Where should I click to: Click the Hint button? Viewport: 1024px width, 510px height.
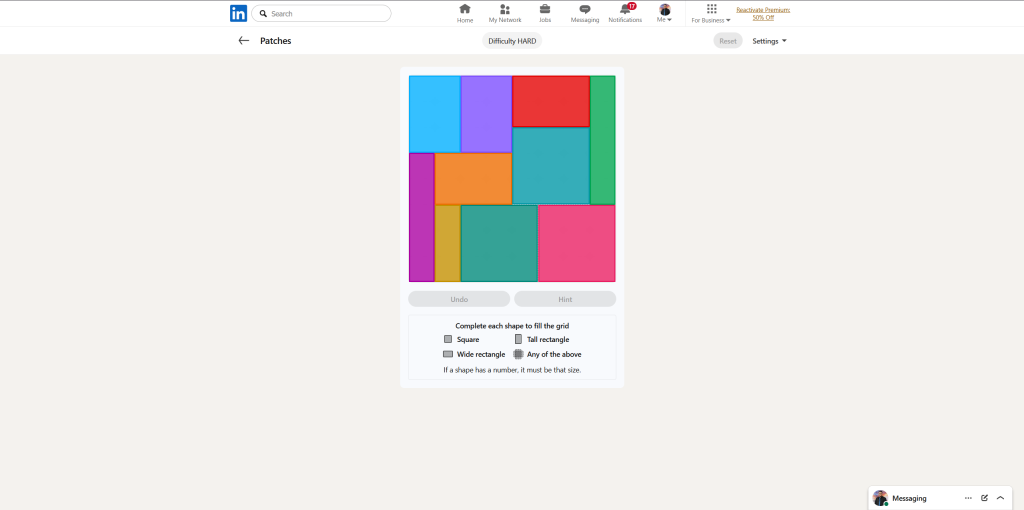[565, 299]
